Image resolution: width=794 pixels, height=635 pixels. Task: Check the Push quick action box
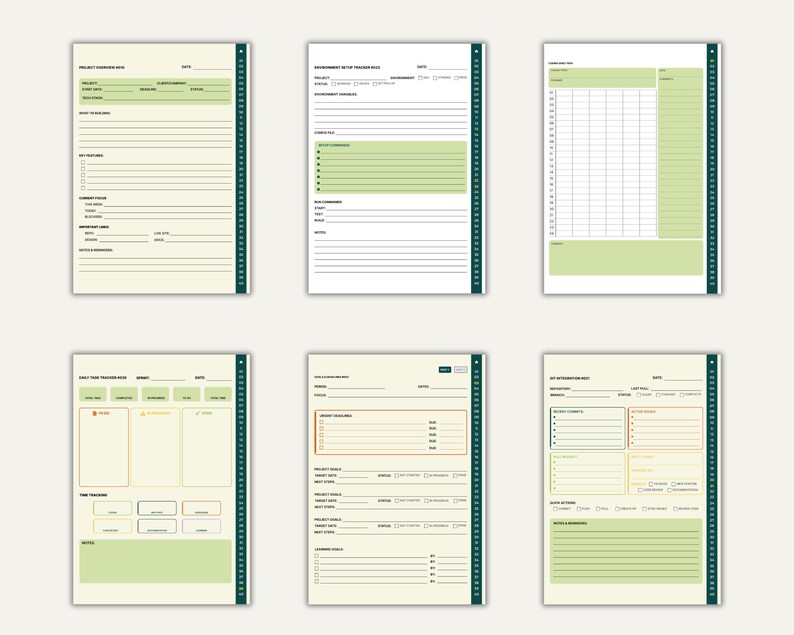click(x=579, y=508)
